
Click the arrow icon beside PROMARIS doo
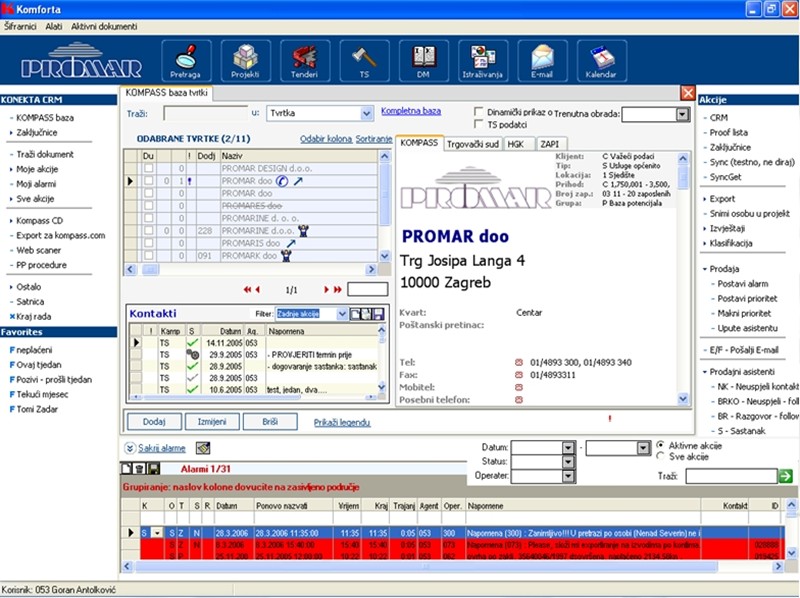pyautogui.click(x=291, y=243)
